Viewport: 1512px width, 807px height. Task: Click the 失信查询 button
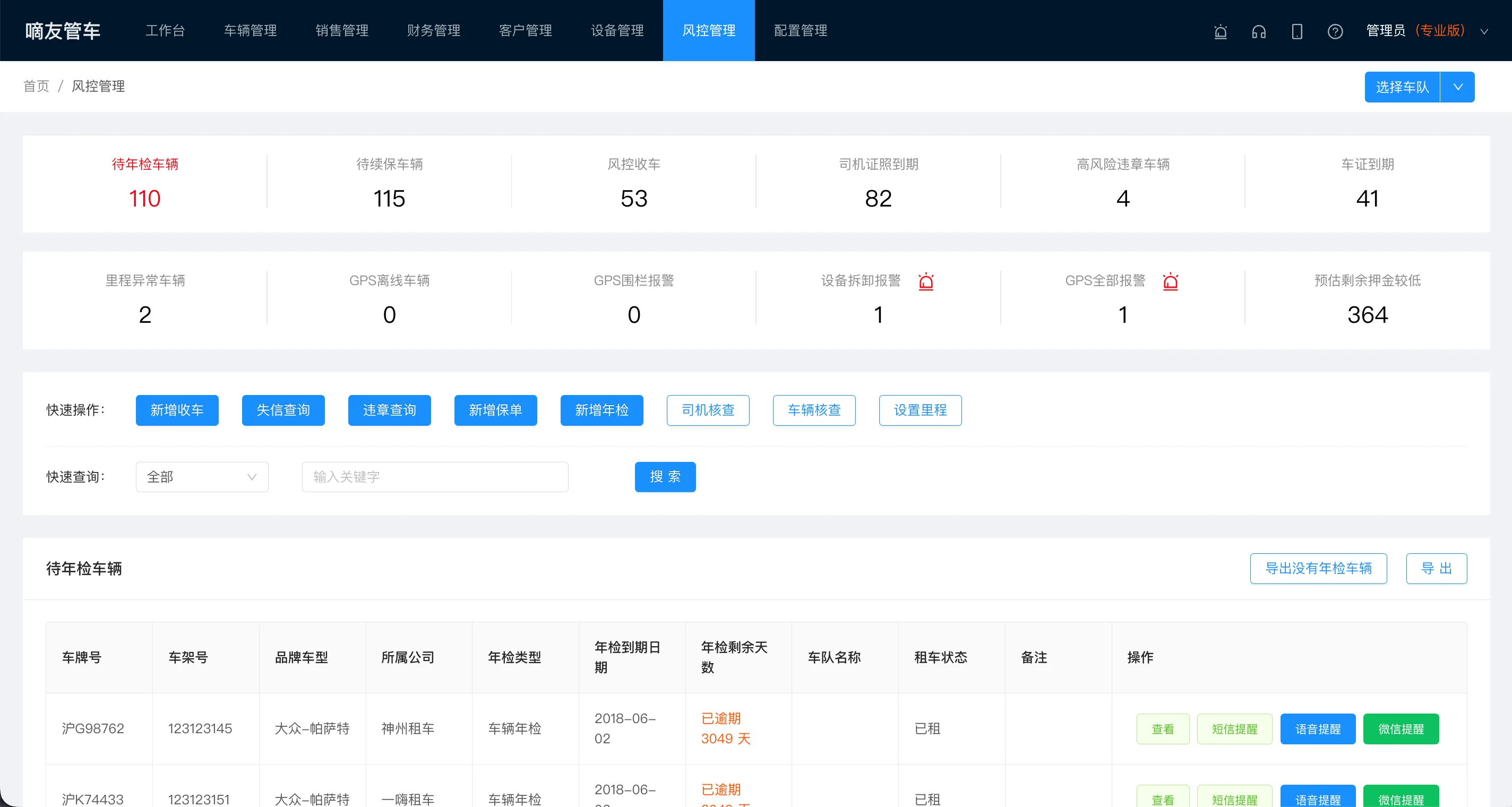click(x=283, y=410)
